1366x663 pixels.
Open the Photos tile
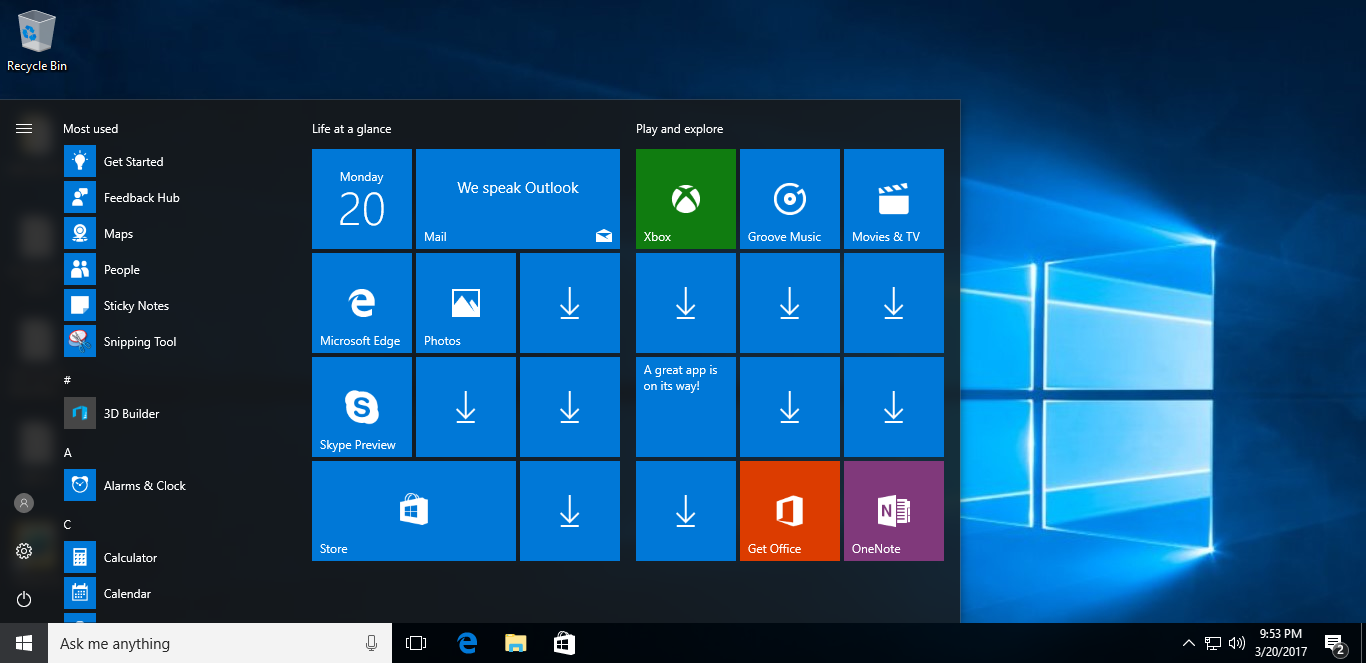point(466,303)
